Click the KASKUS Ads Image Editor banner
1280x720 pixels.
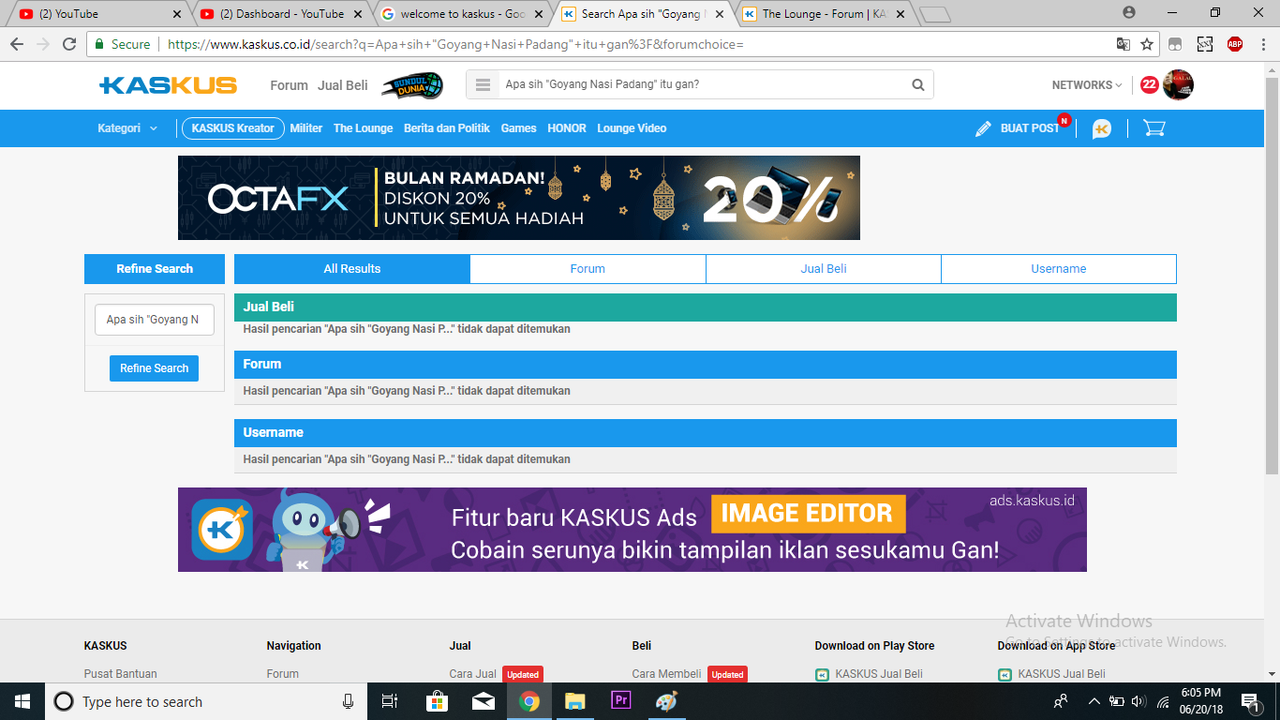coord(632,530)
